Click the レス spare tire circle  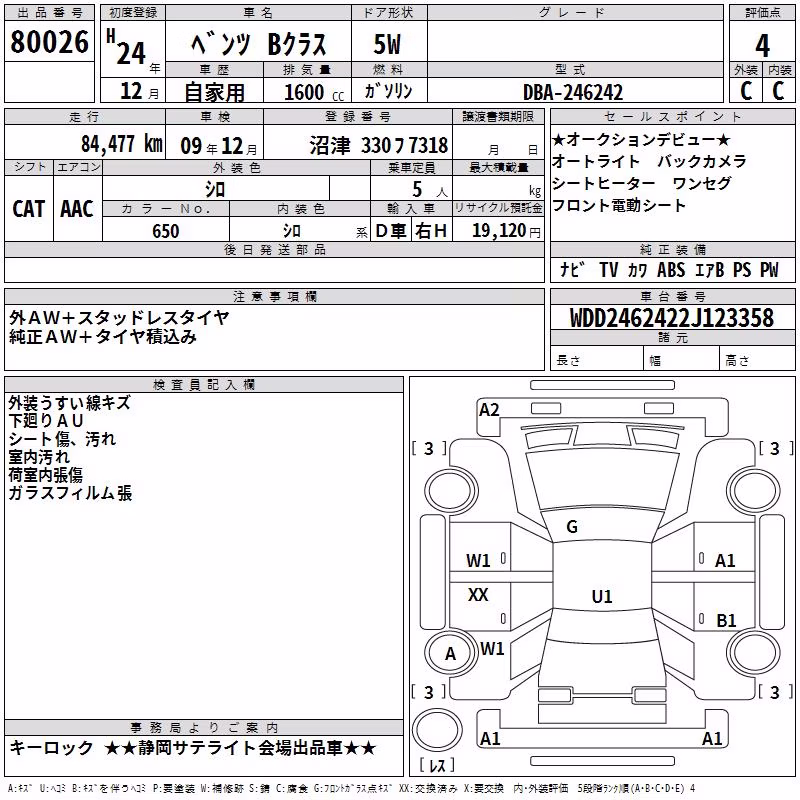(x=437, y=730)
